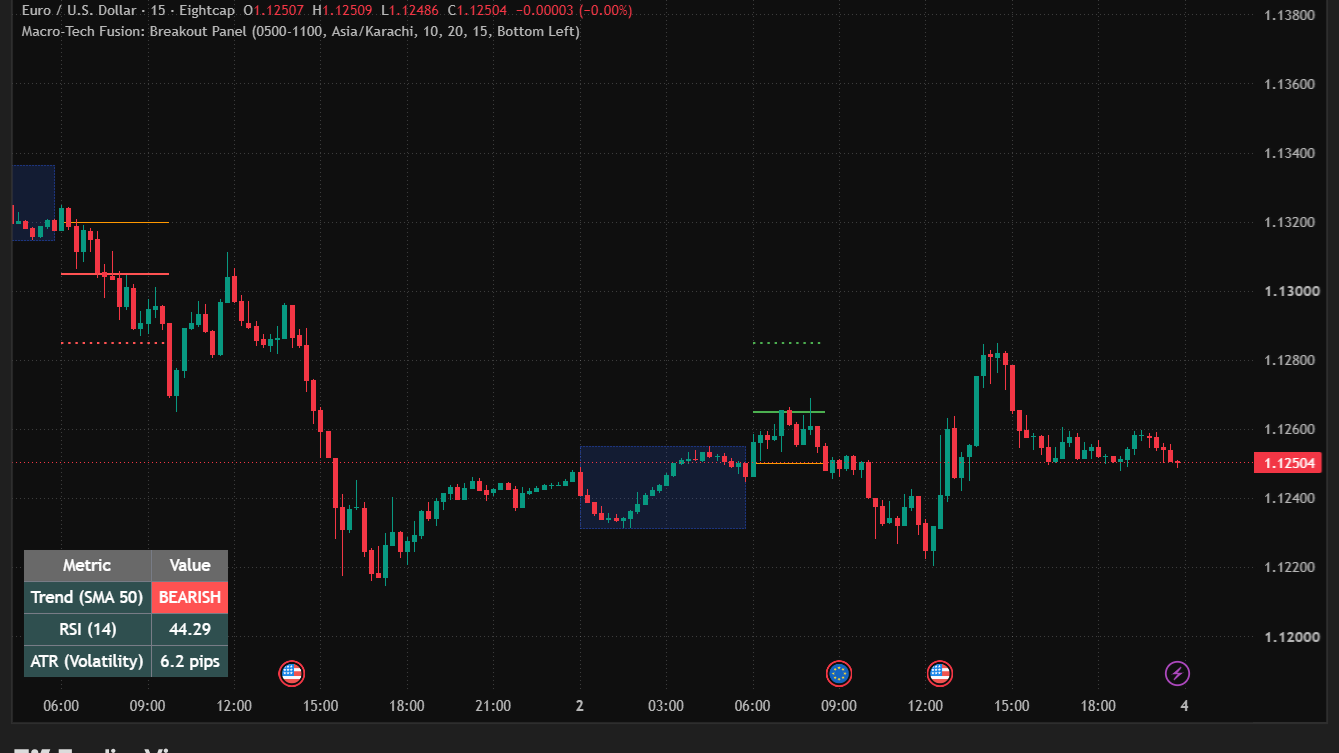Click the US flag event icon beside the EU flag
Viewport: 1339px width, 753px height.
pyautogui.click(x=939, y=673)
